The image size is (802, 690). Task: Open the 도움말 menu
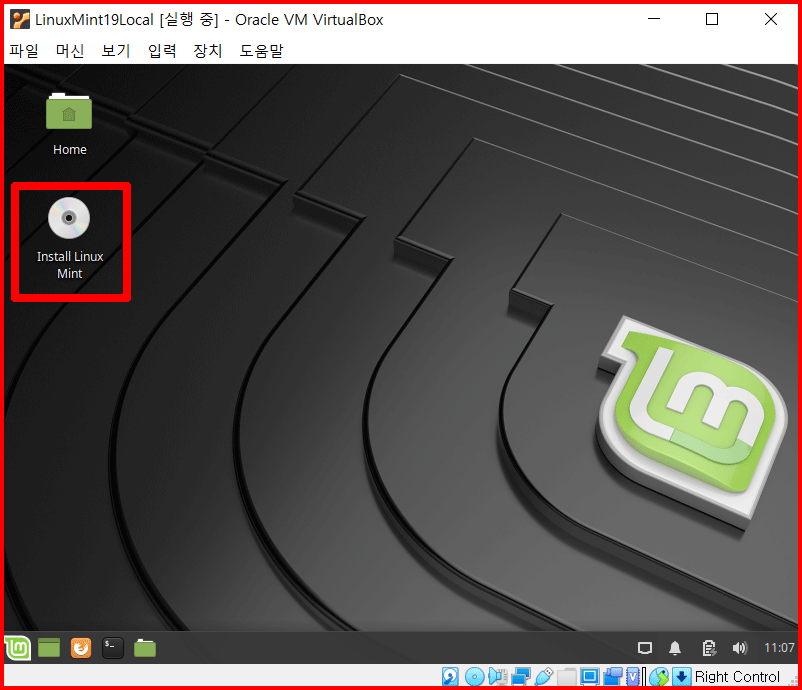[261, 51]
